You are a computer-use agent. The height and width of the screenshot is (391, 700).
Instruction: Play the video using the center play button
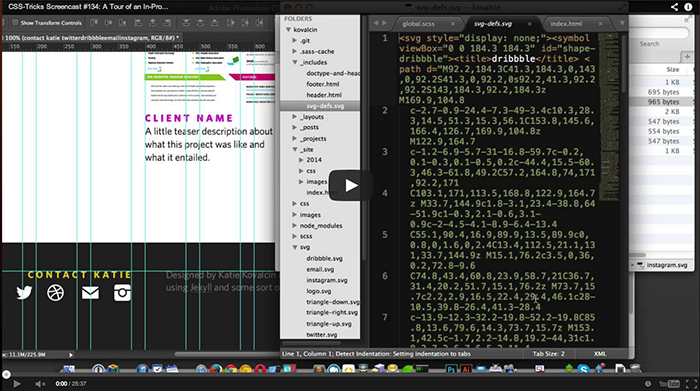(x=351, y=185)
